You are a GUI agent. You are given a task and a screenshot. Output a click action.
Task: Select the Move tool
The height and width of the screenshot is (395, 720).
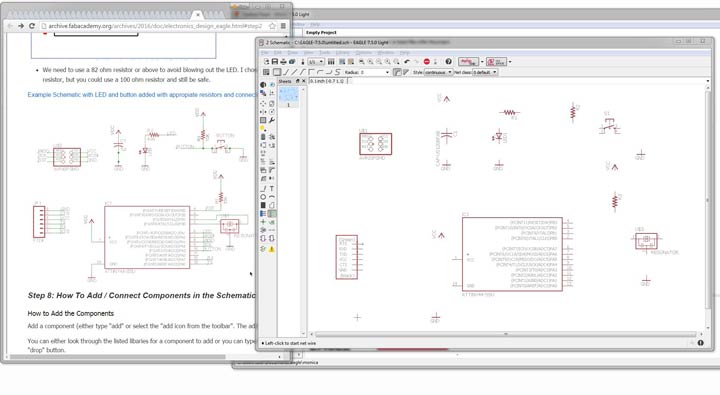263,103
